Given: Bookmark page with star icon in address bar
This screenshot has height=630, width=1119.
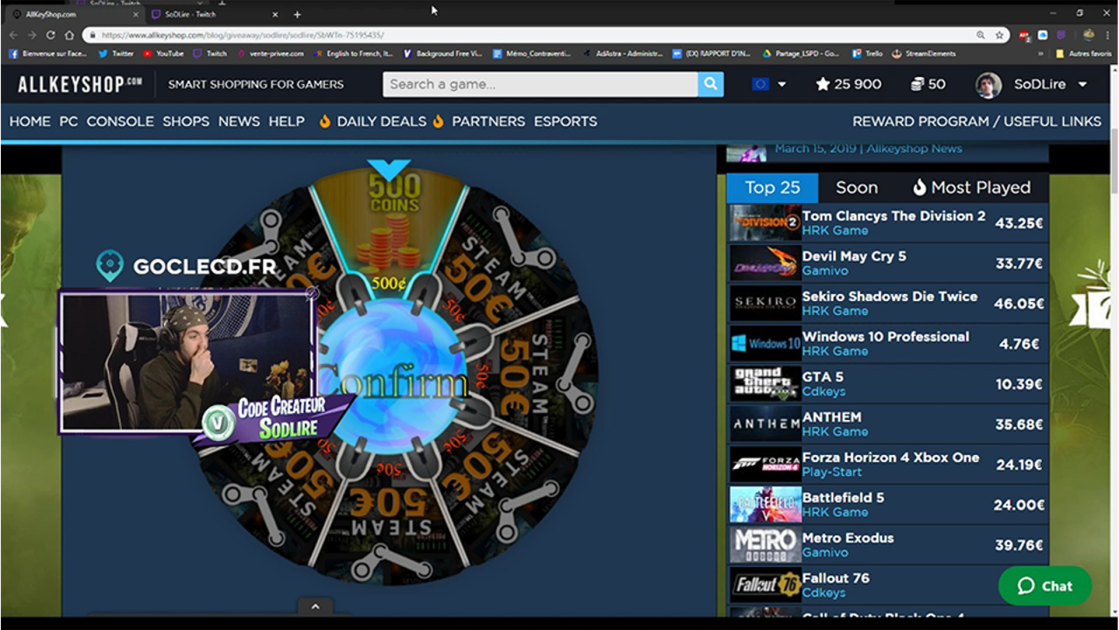Looking at the screenshot, I should coord(999,35).
